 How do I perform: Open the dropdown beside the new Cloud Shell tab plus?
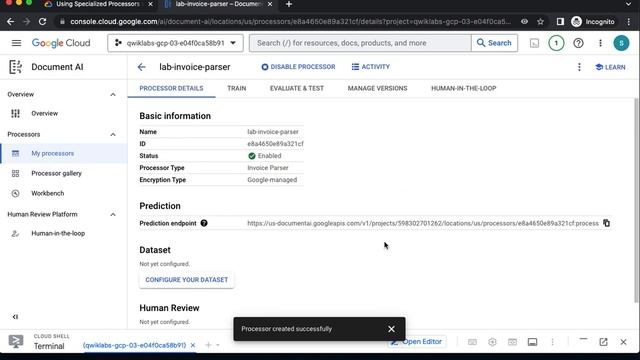218,345
